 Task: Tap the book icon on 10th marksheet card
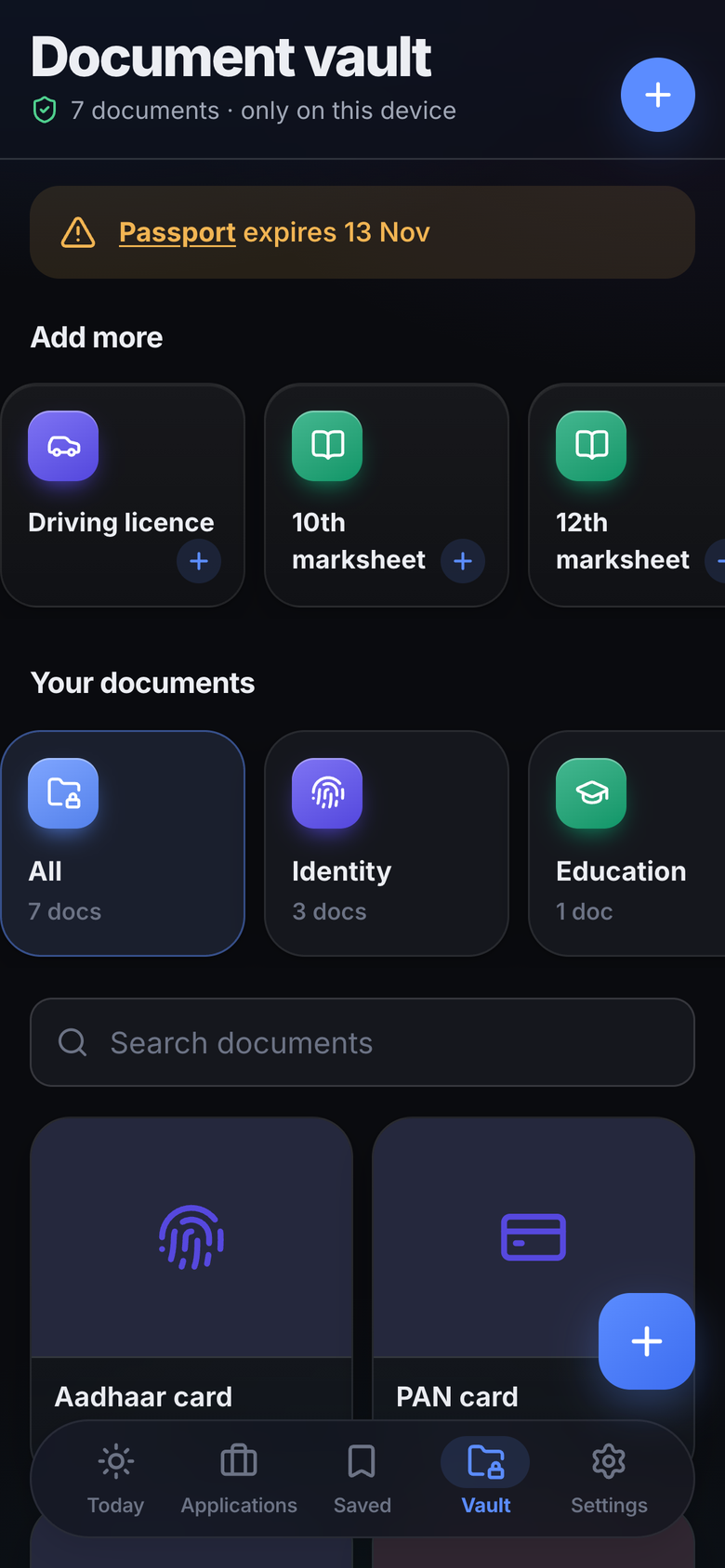click(327, 446)
